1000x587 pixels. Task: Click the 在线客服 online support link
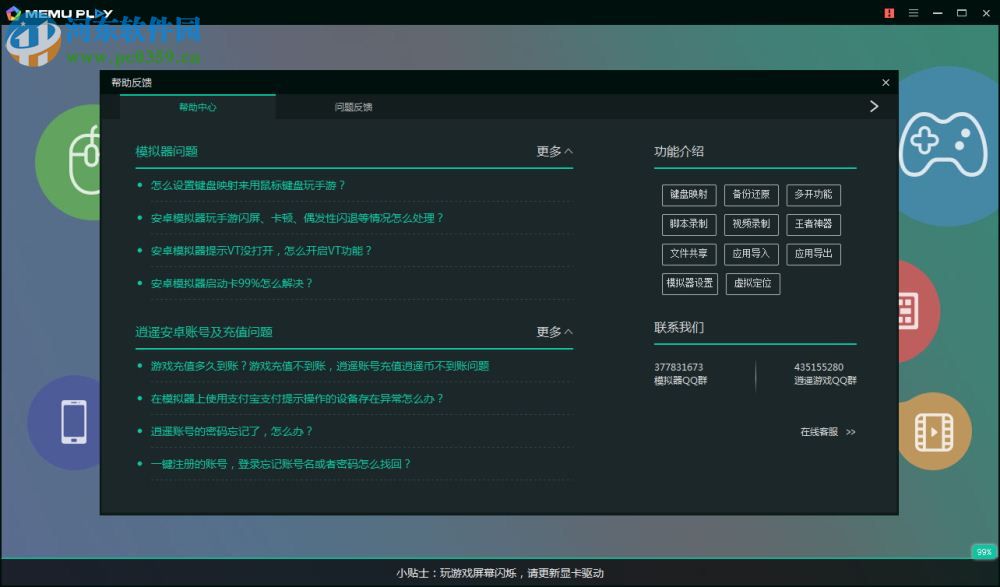coord(820,432)
